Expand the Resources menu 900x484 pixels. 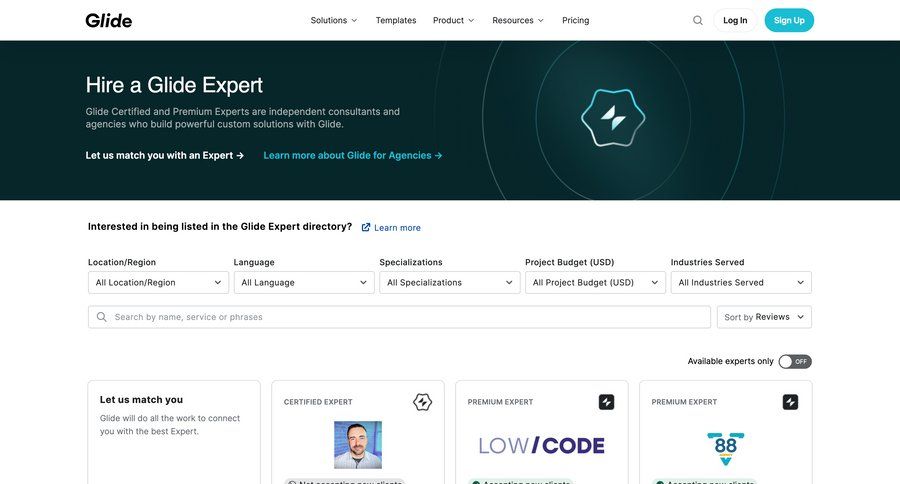[x=518, y=20]
